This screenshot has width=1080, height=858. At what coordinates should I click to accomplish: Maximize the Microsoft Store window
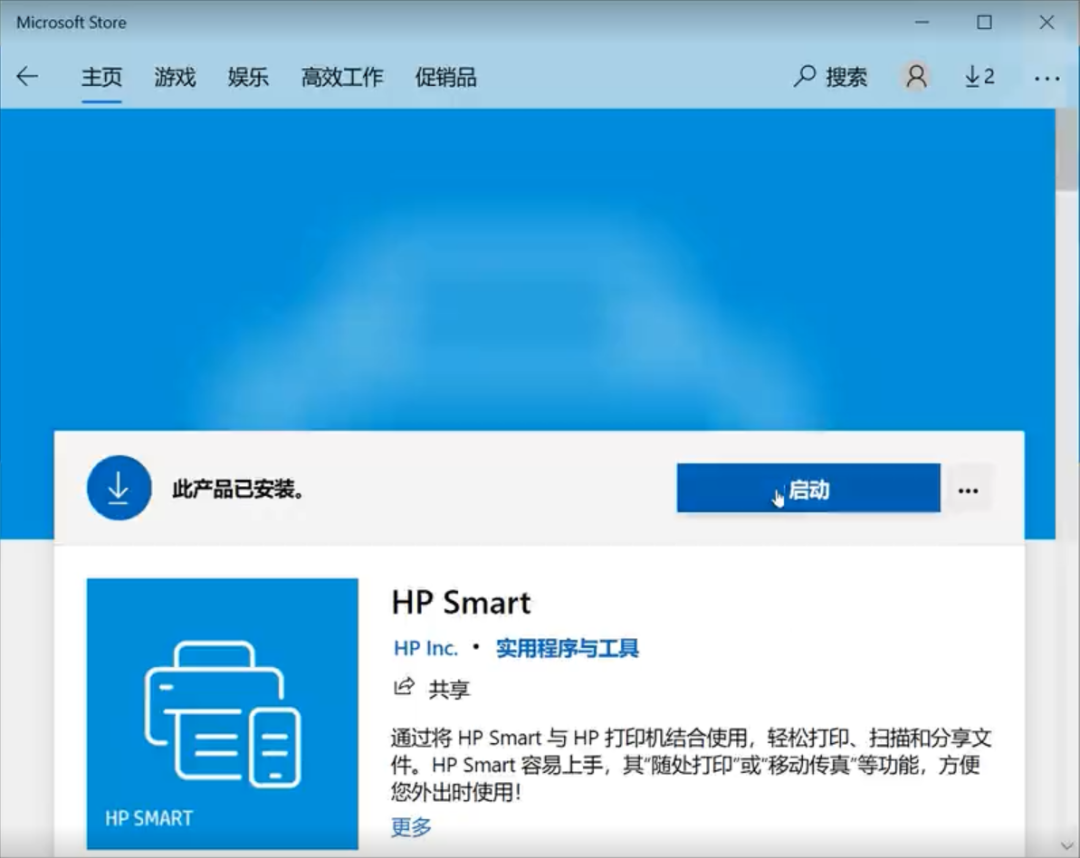click(x=985, y=22)
